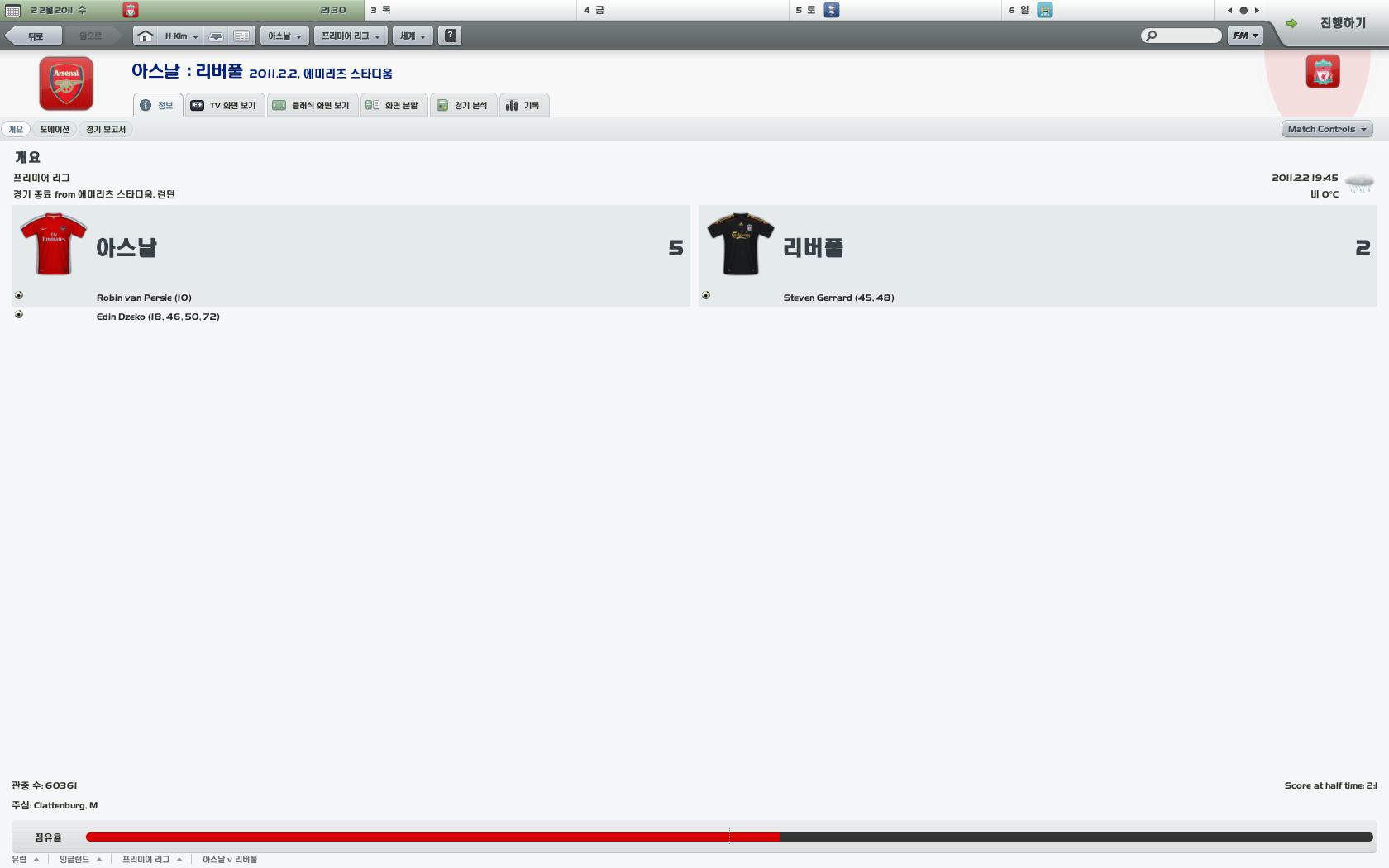
Task: Open the 프리미어 리그 toolbar dropdown
Action: [x=351, y=36]
